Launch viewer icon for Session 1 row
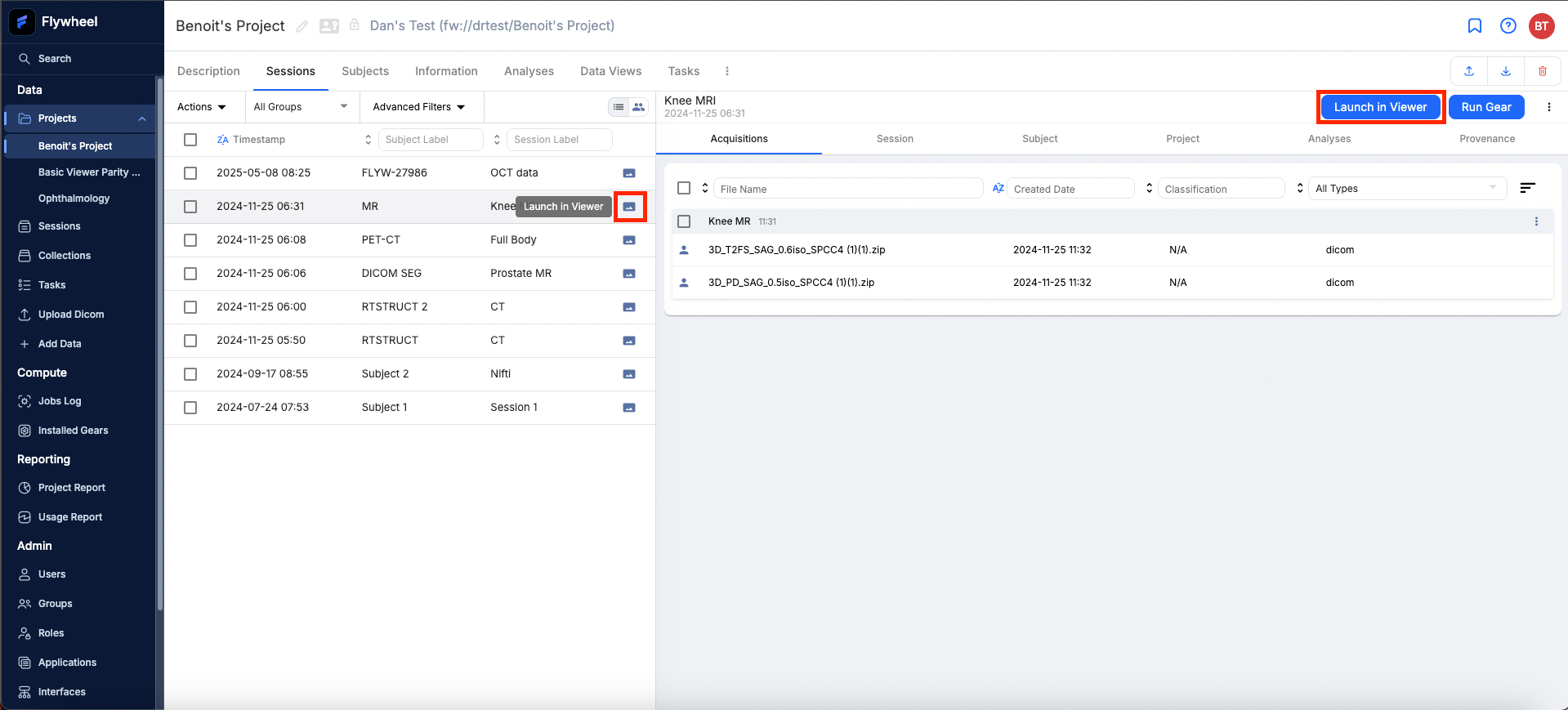 tap(629, 408)
